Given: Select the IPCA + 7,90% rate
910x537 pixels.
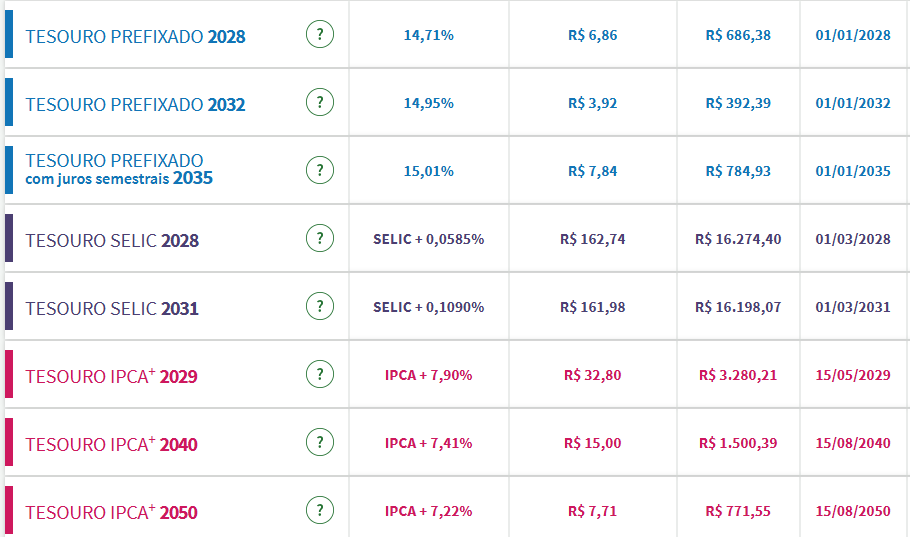Looking at the screenshot, I should 429,375.
